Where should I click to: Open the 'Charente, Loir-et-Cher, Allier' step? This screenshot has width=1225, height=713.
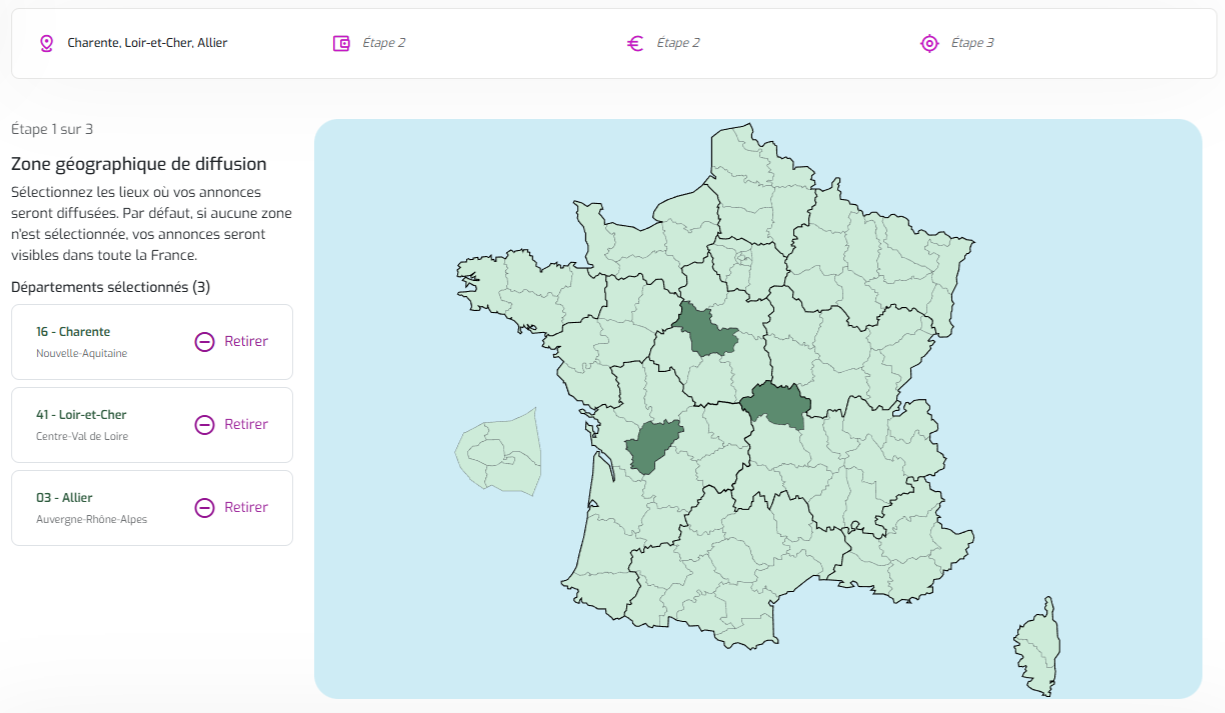point(147,43)
